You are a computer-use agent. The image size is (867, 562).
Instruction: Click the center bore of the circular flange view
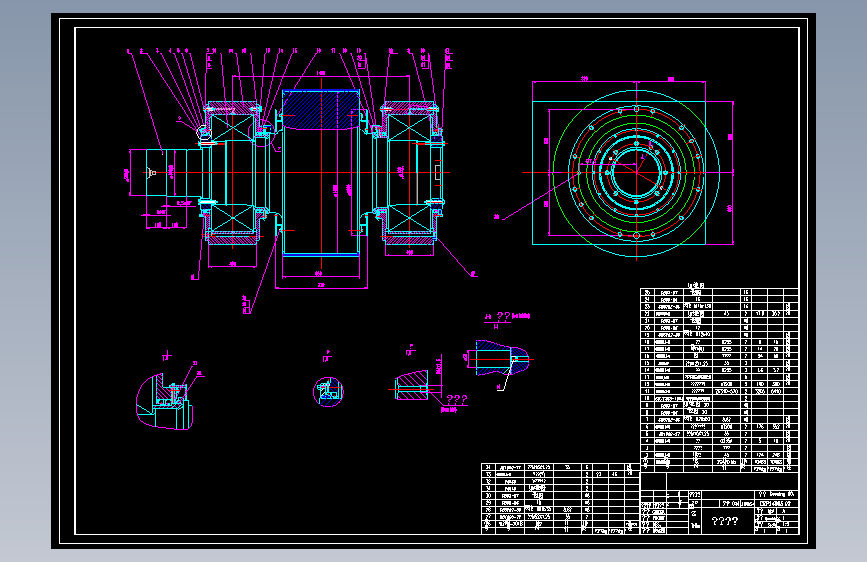click(x=636, y=173)
